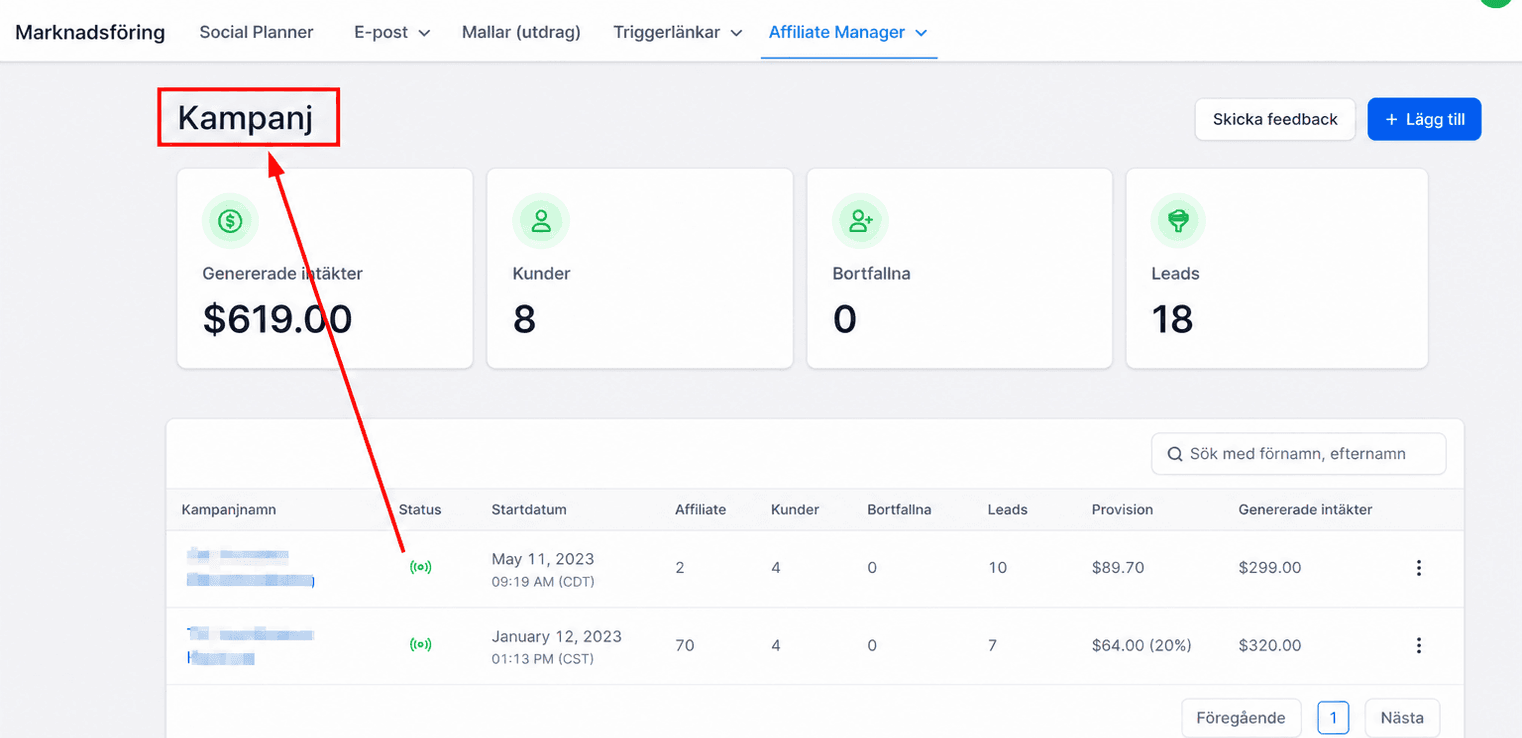This screenshot has width=1522, height=738.
Task: Click the Kunder person icon
Action: click(x=541, y=221)
